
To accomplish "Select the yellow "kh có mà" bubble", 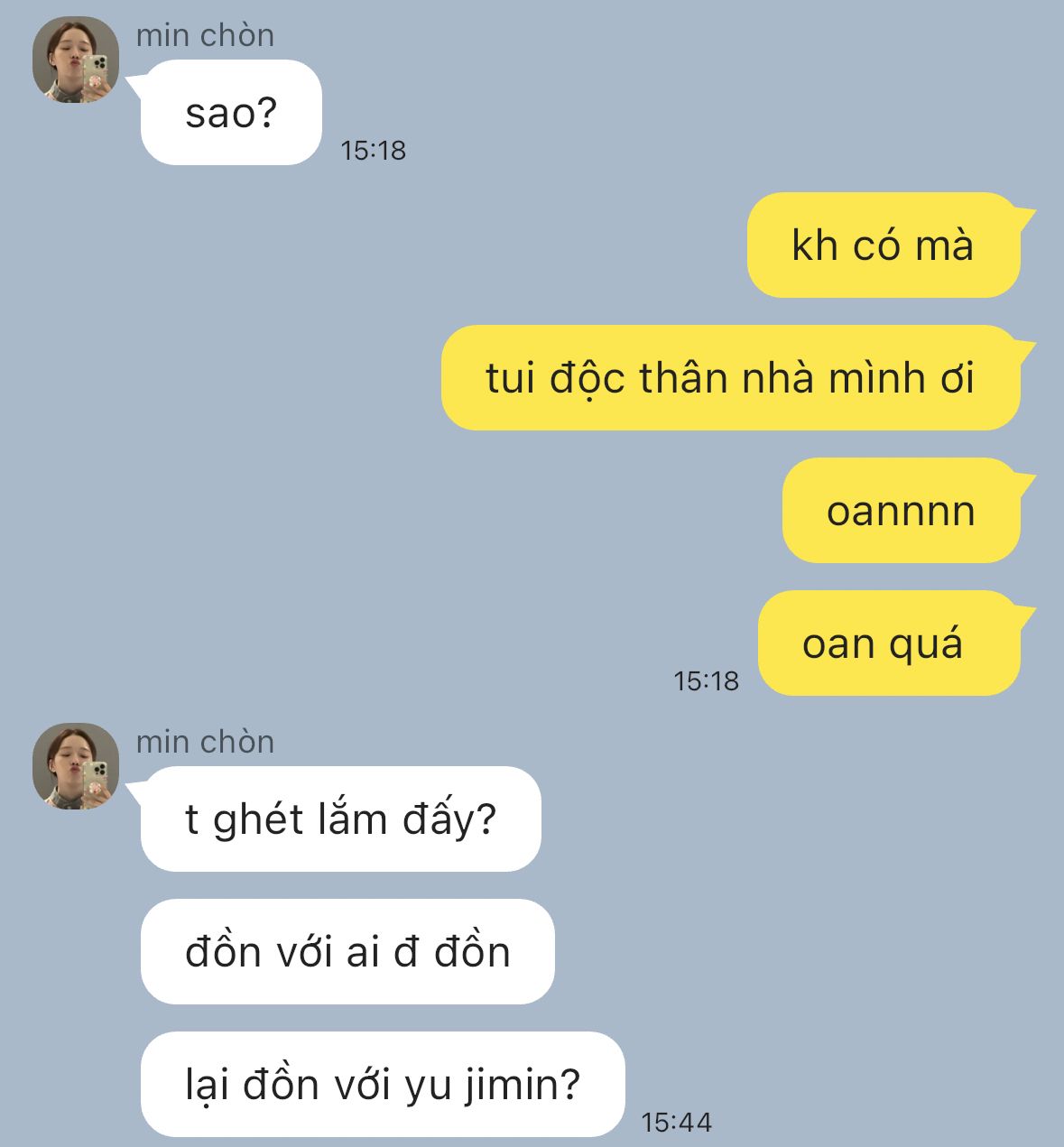I will pyautogui.click(x=884, y=245).
